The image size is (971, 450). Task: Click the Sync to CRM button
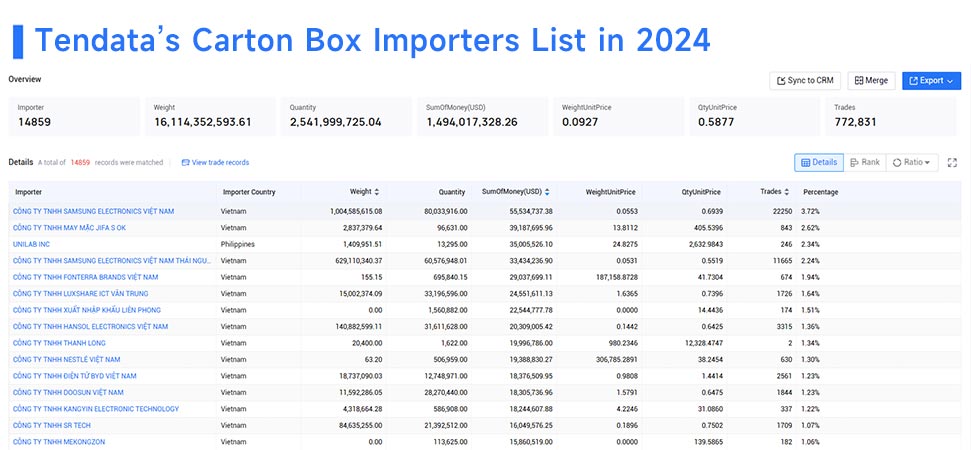805,80
